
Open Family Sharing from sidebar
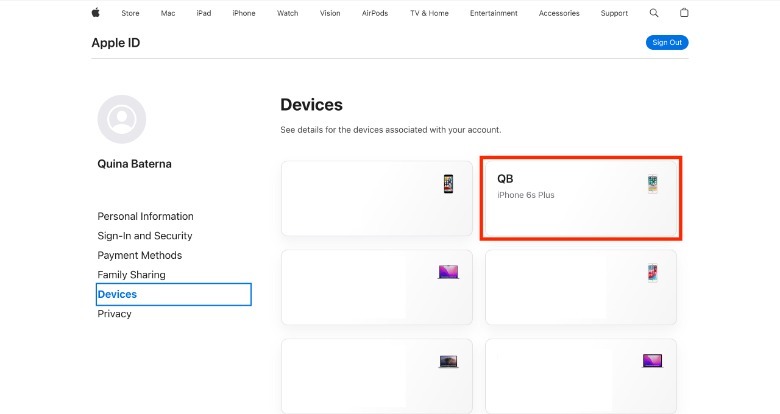pos(131,275)
